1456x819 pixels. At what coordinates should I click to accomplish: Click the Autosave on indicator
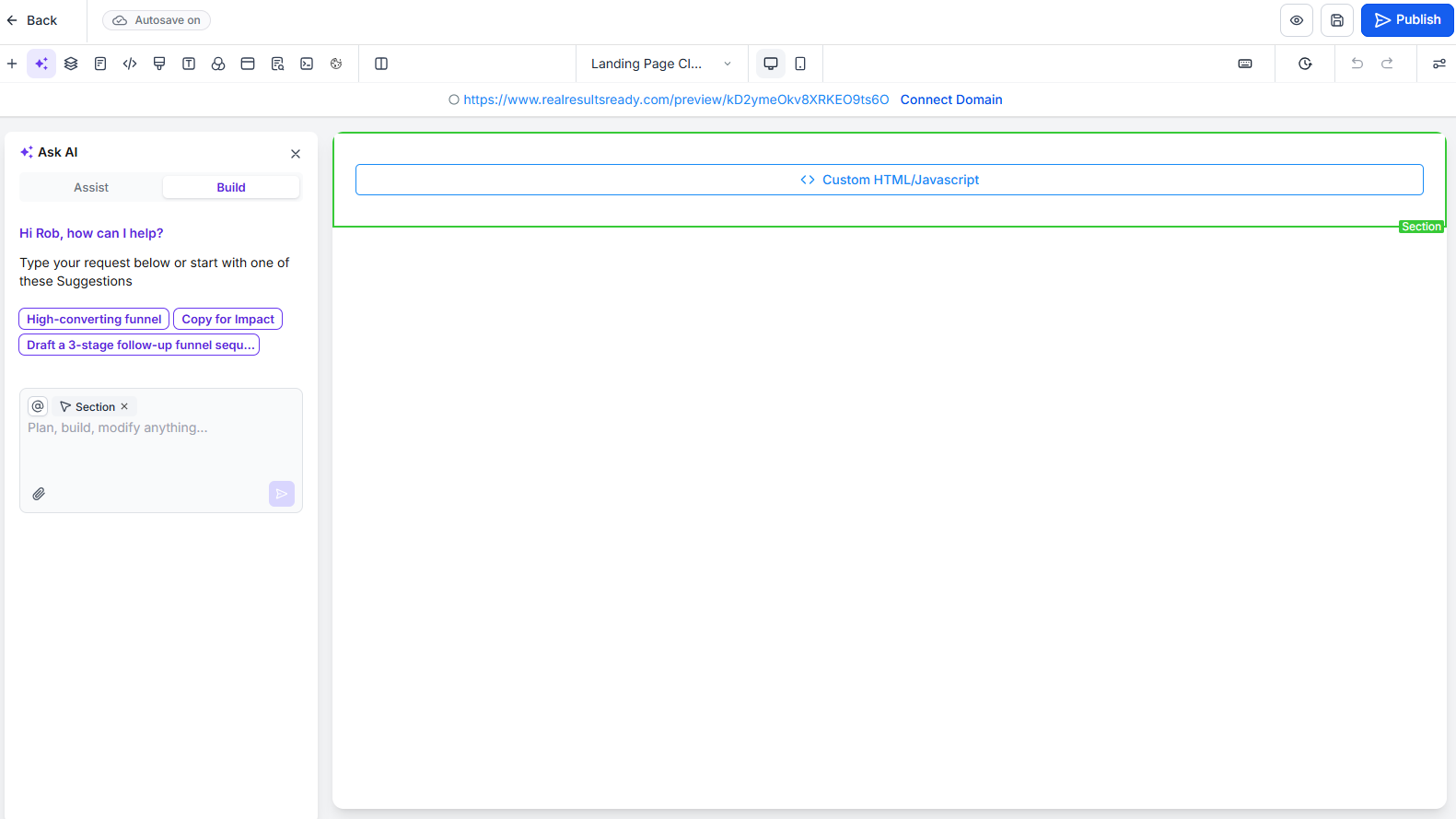(157, 20)
